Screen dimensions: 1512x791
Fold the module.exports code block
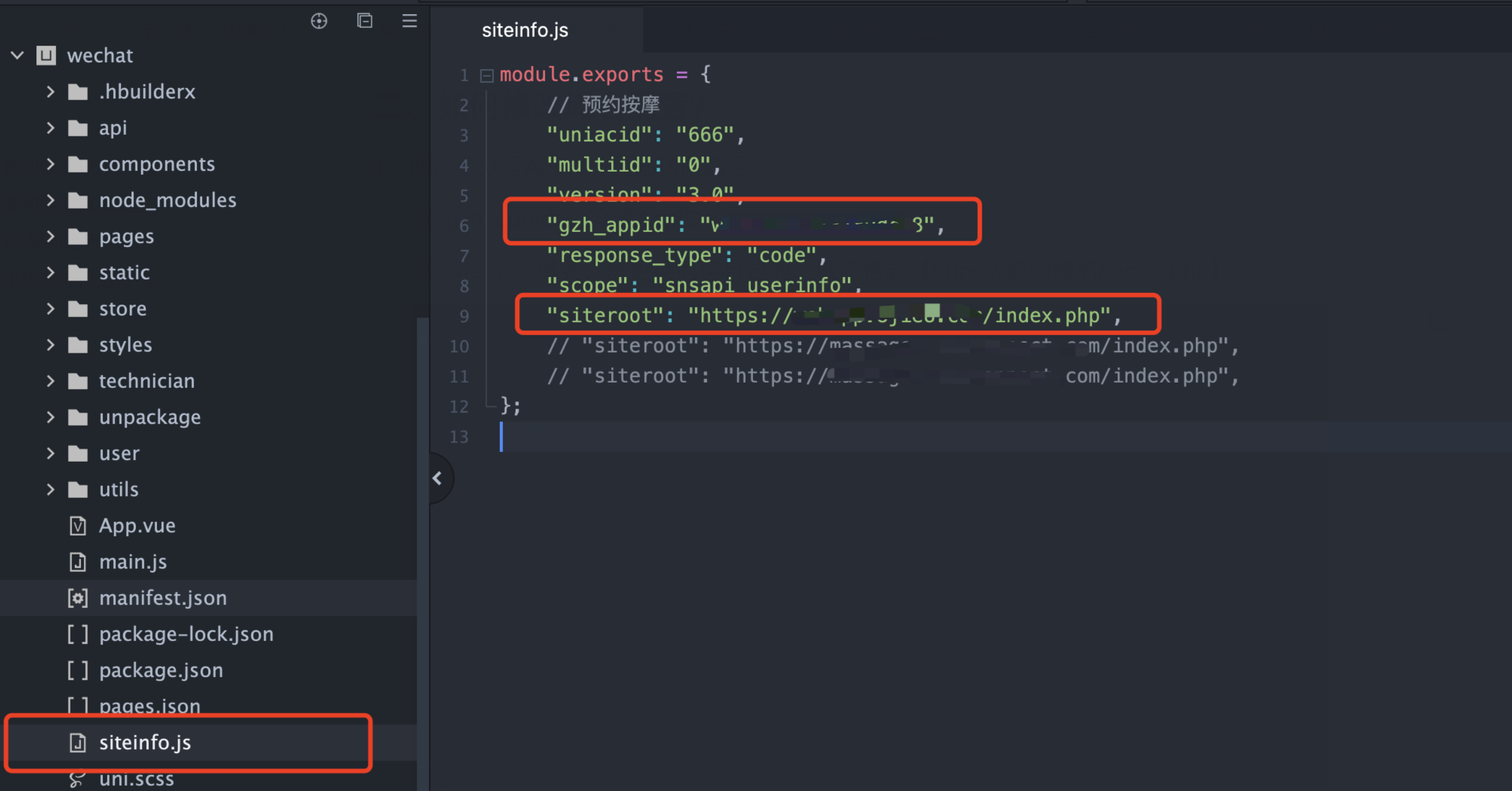click(486, 75)
